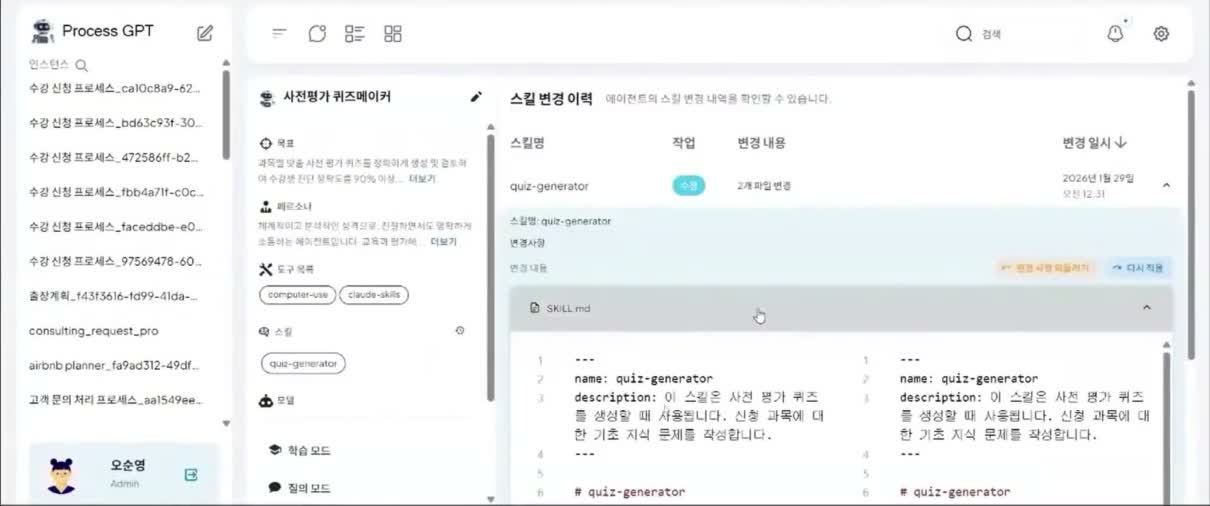The width and height of the screenshot is (1210, 506).
Task: Open instance 수강 신청 프로세스_ca10c8a9-62
Action: (115, 88)
